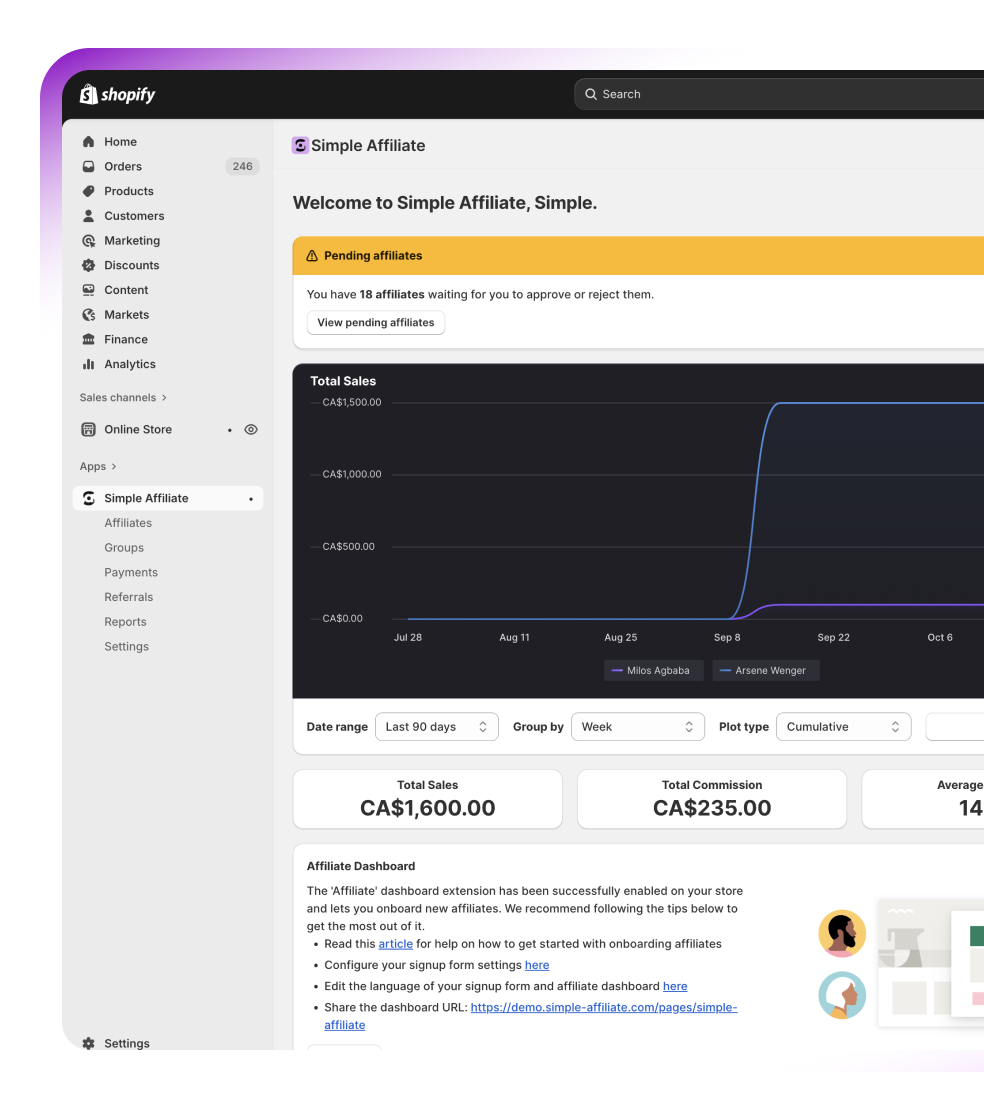Screen dimensions: 984x1120
Task: Open Finance via the bank icon
Action: [89, 340]
